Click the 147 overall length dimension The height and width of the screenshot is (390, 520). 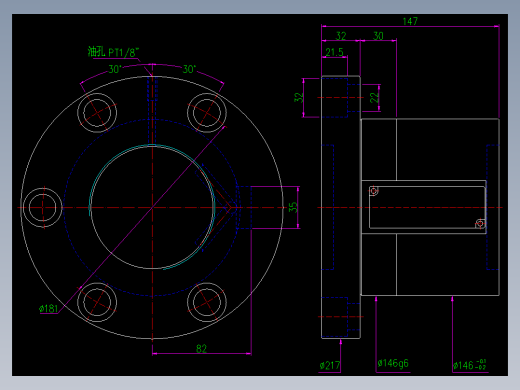[410, 21]
